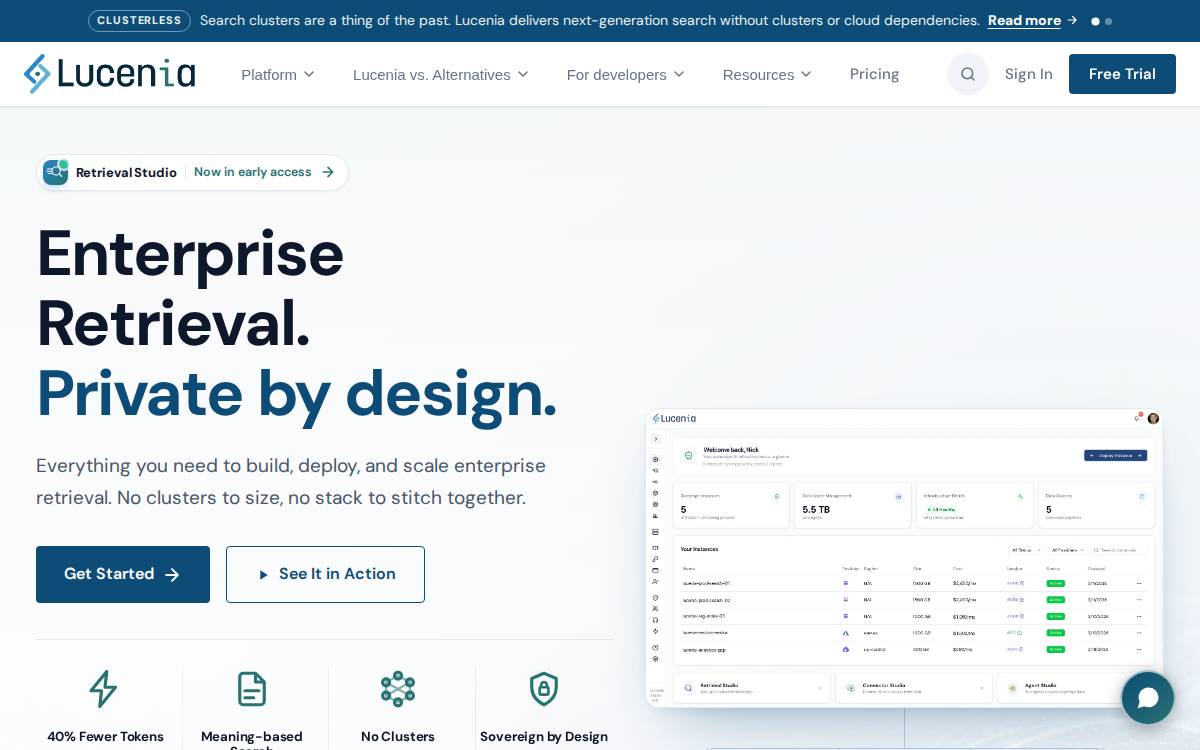
Task: Click the Retrieval Studio badge icon
Action: tap(56, 172)
